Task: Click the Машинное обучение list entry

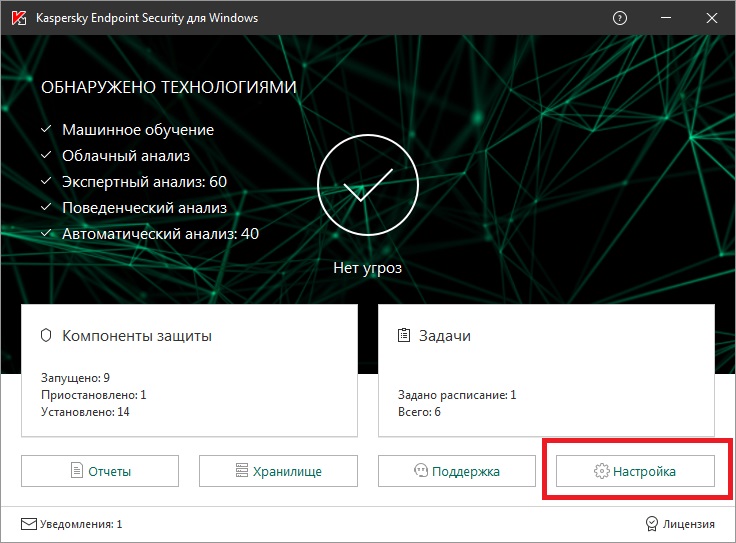Action: click(x=138, y=130)
